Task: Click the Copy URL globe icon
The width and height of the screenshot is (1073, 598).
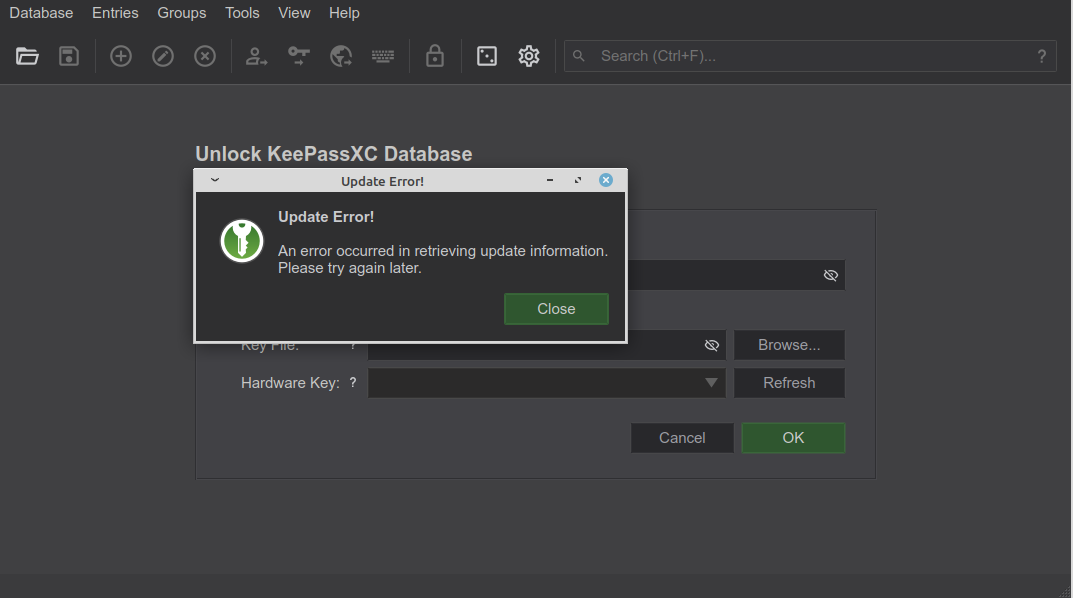Action: [341, 56]
